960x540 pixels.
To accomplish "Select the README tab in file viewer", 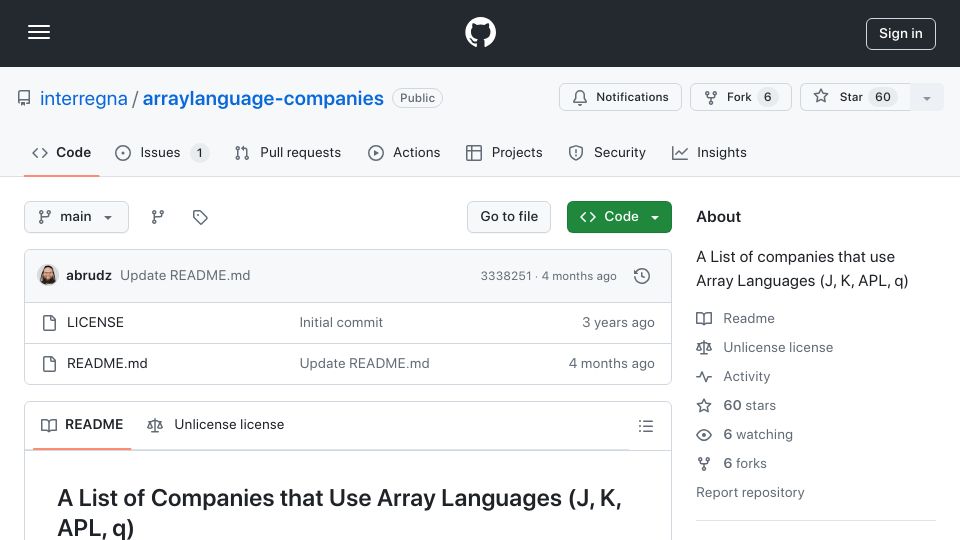I will (82, 425).
